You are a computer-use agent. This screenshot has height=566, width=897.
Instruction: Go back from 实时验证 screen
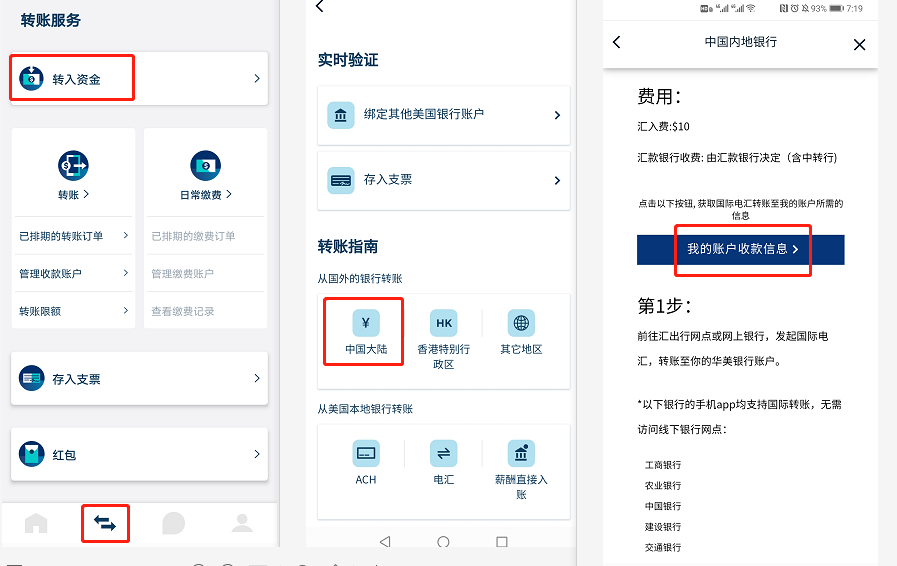320,6
